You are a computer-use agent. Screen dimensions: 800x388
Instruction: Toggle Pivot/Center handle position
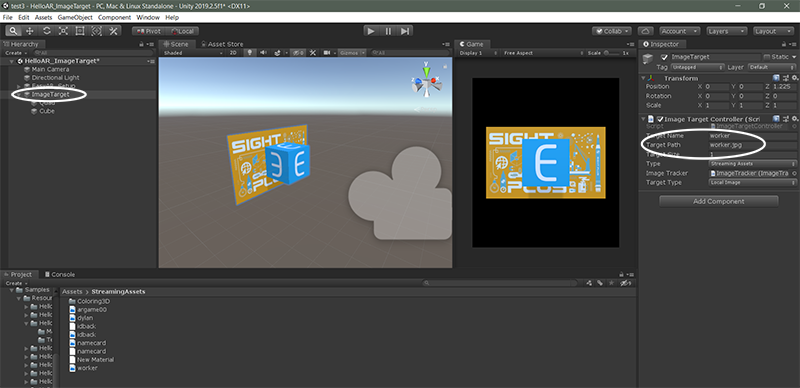click(148, 31)
